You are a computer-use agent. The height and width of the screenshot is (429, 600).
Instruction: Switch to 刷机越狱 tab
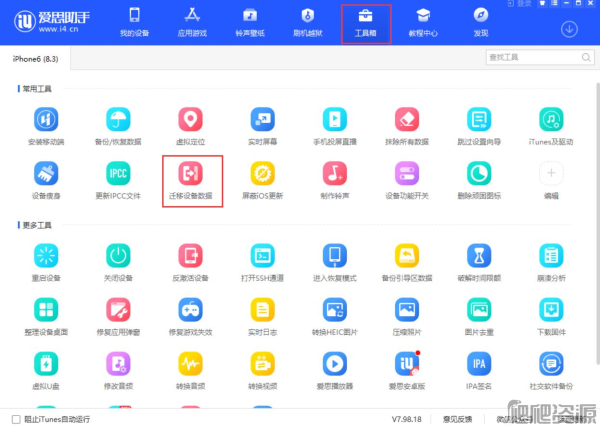coord(308,22)
